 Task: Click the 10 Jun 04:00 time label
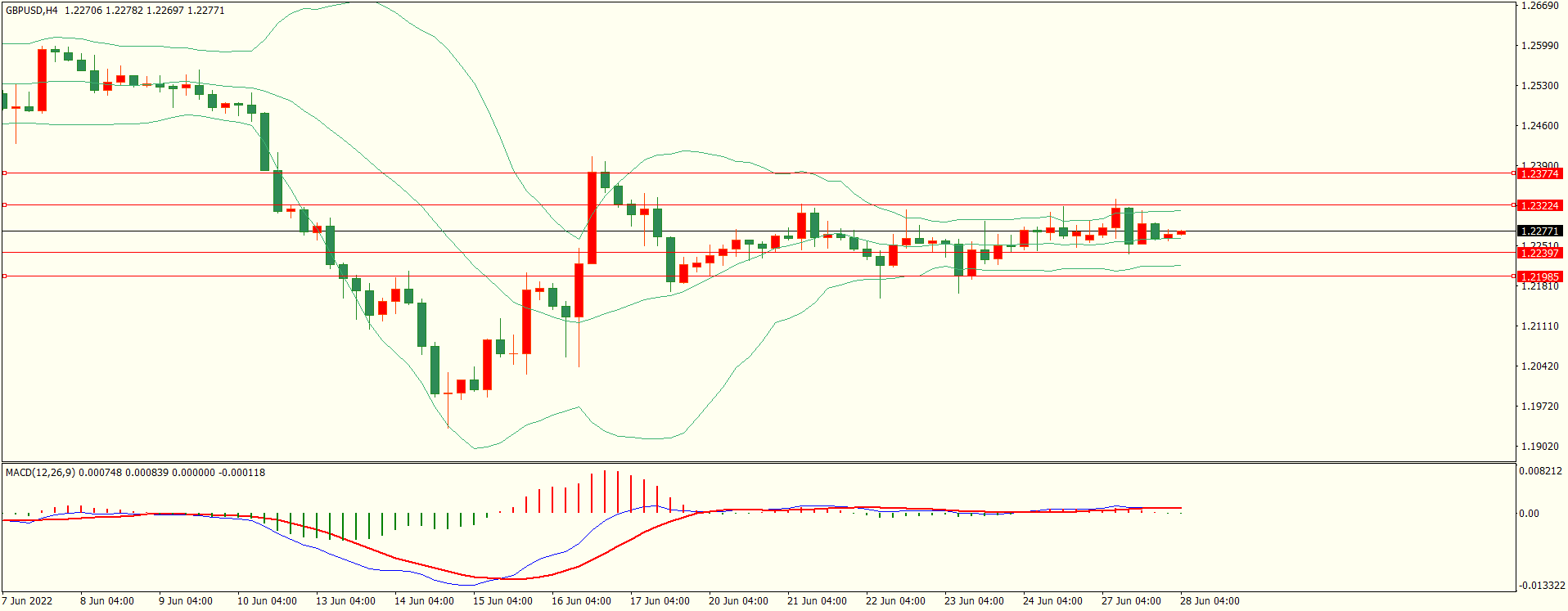tap(267, 601)
